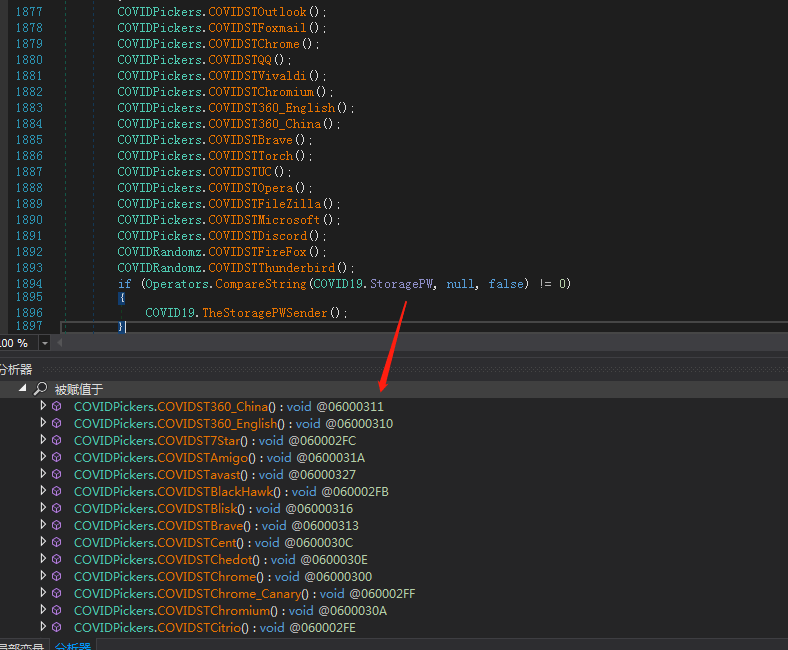
Task: Click method icon beside COVIDSTChromium
Action: click(57, 610)
